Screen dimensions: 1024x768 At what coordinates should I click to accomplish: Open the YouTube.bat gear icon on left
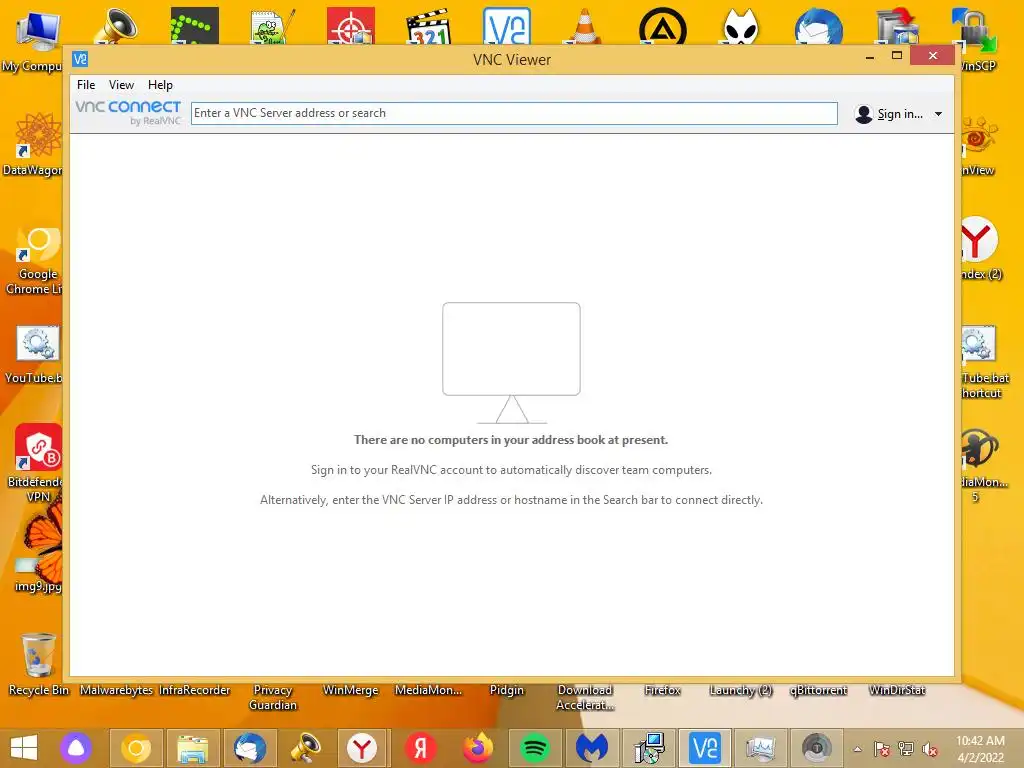37,343
